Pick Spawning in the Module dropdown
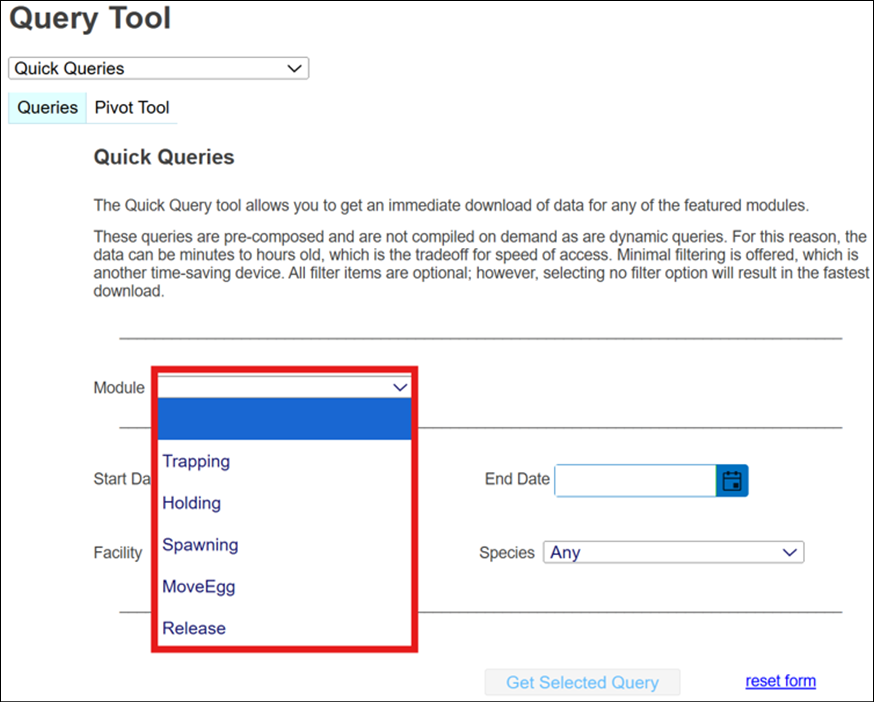 [200, 545]
